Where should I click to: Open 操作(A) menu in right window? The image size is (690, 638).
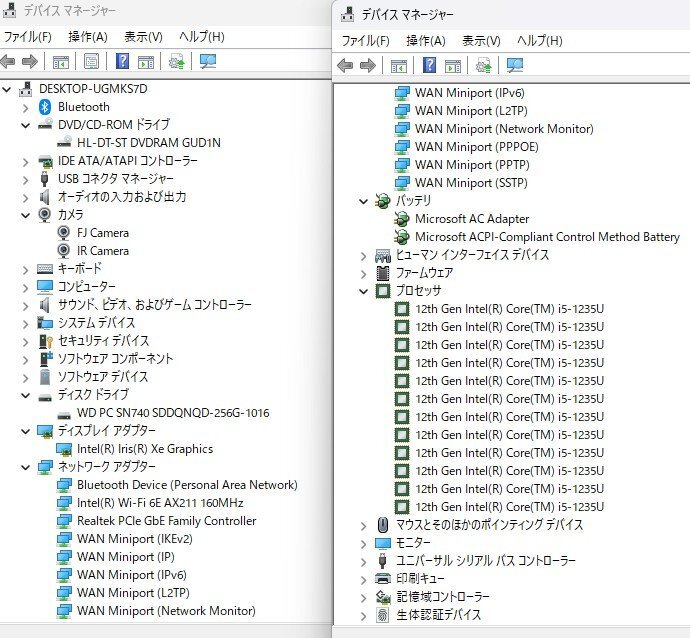(x=426, y=41)
